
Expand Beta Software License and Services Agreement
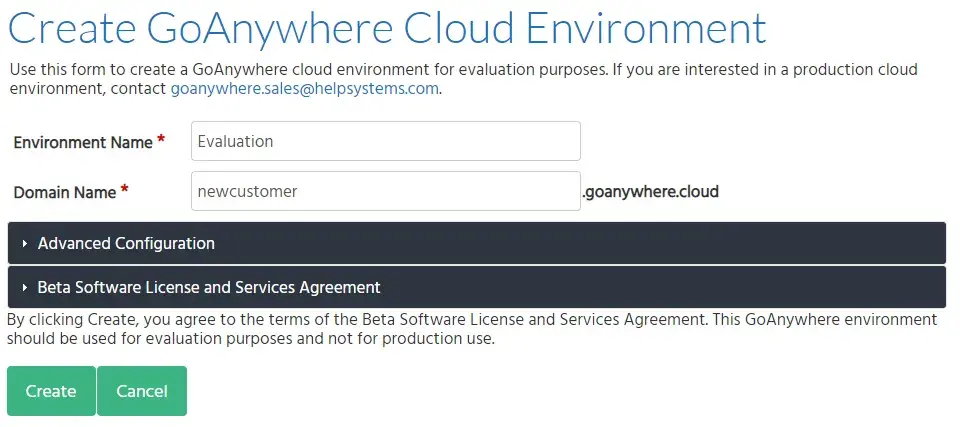[477, 287]
